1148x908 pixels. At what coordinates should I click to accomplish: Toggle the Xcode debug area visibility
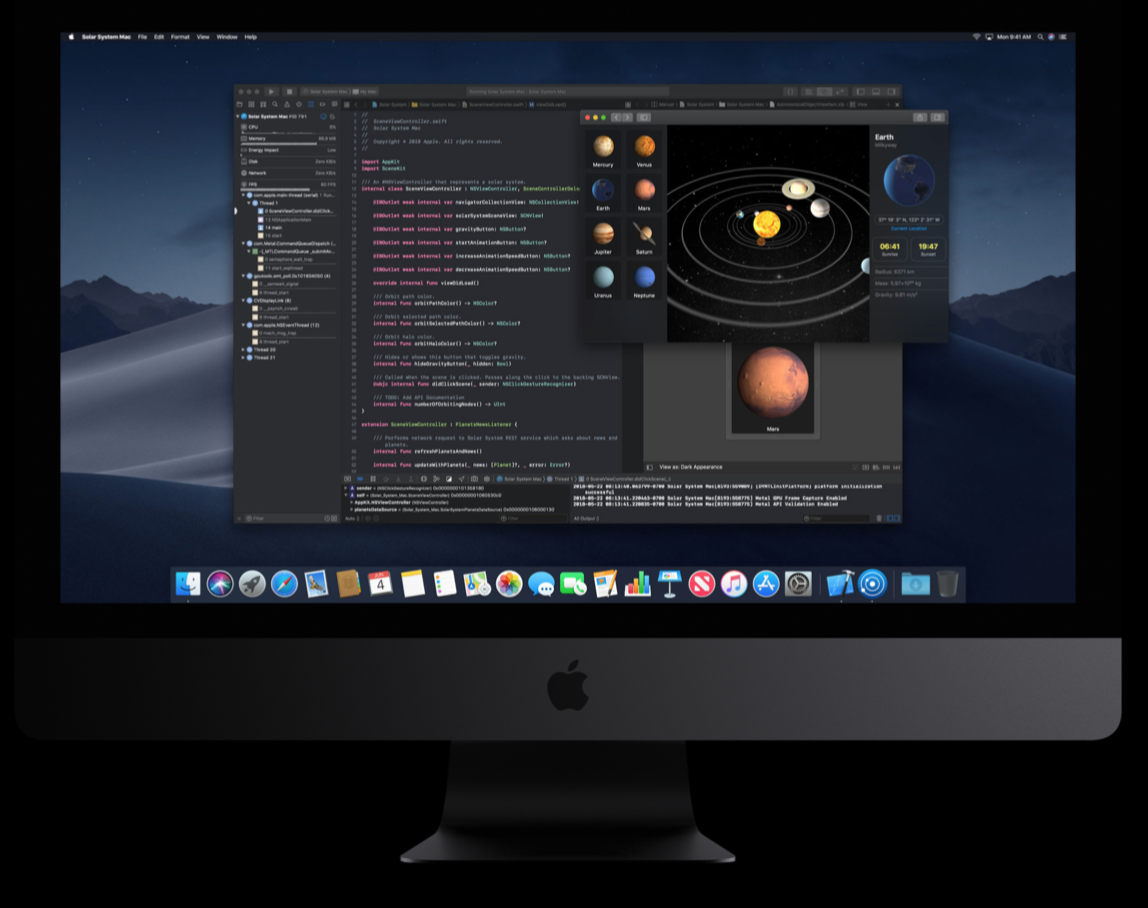876,92
